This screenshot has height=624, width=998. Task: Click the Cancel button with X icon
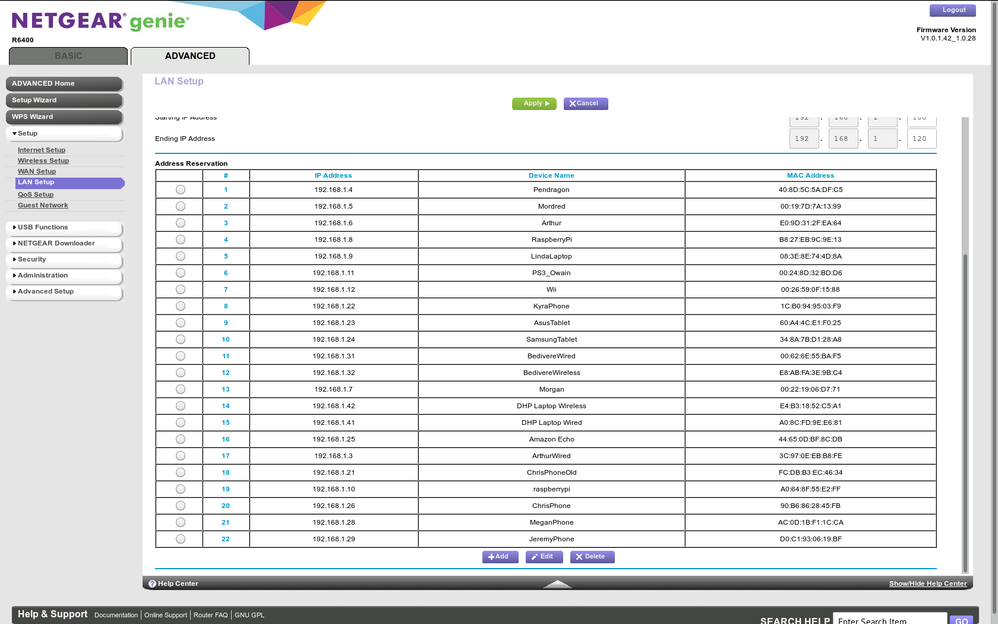pos(585,103)
